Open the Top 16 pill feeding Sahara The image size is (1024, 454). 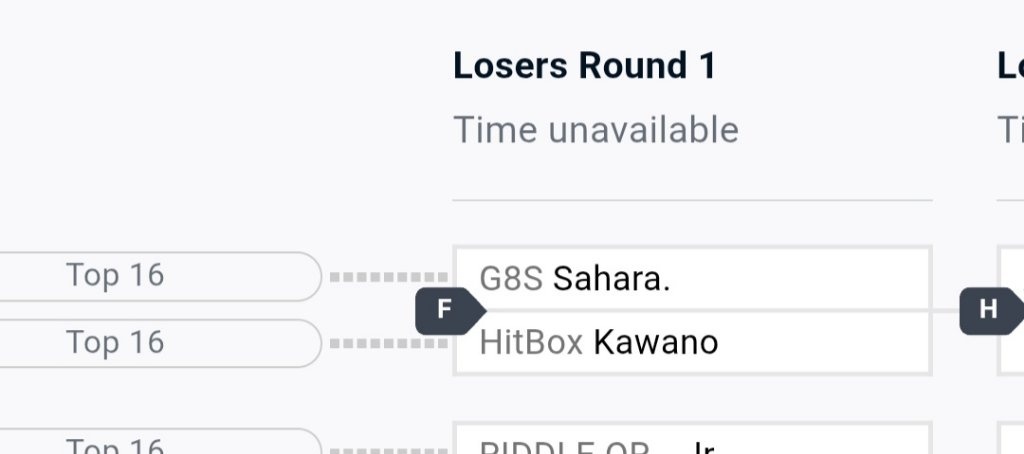pos(160,276)
